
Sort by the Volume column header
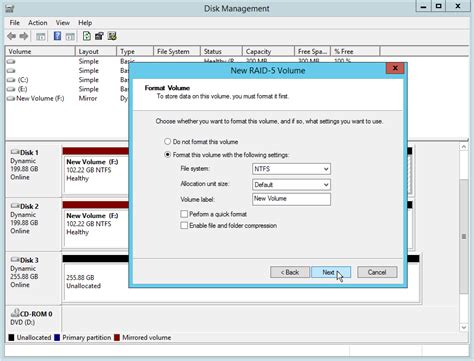coord(40,51)
